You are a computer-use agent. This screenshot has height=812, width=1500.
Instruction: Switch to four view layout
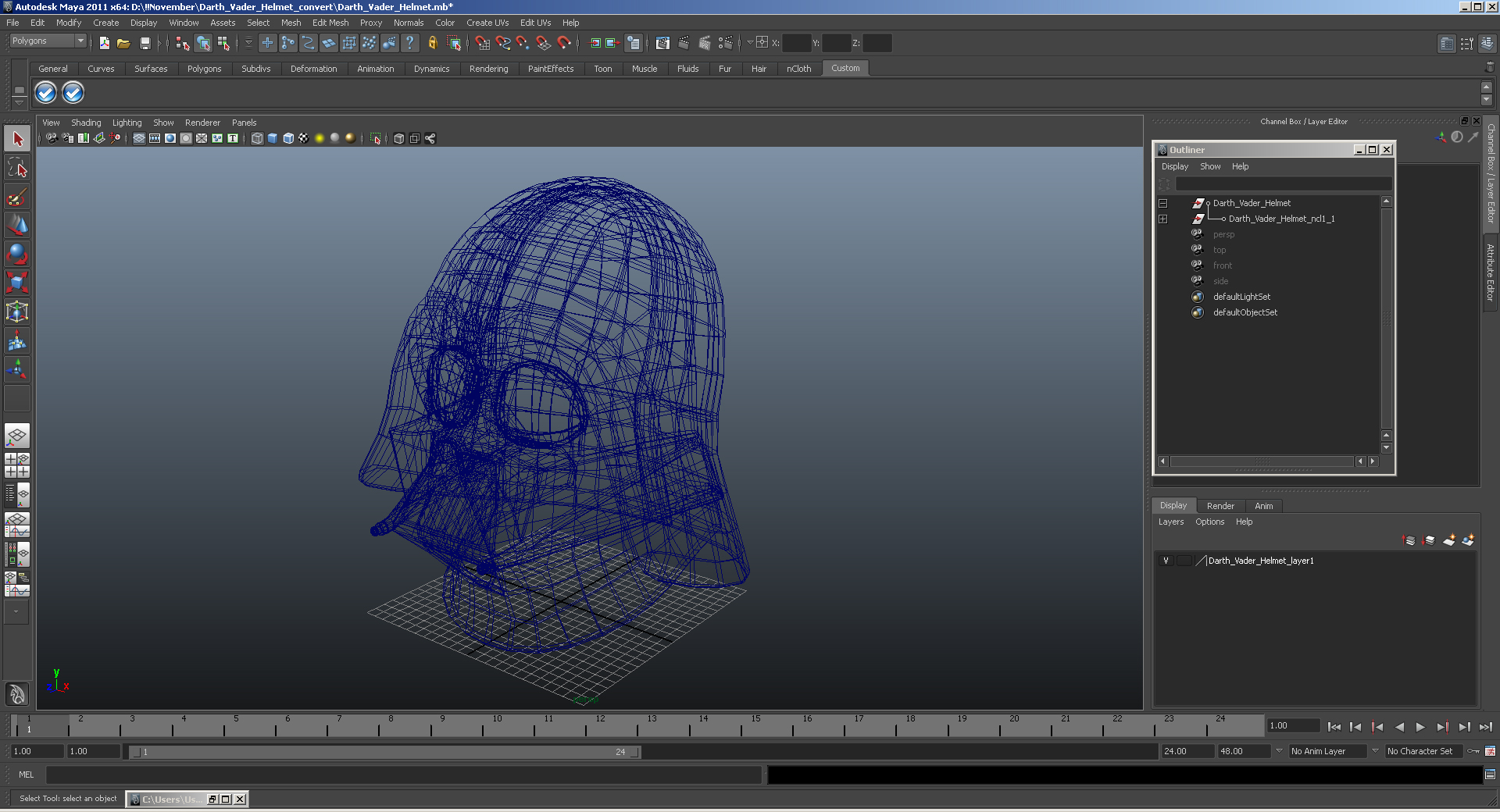point(17,465)
